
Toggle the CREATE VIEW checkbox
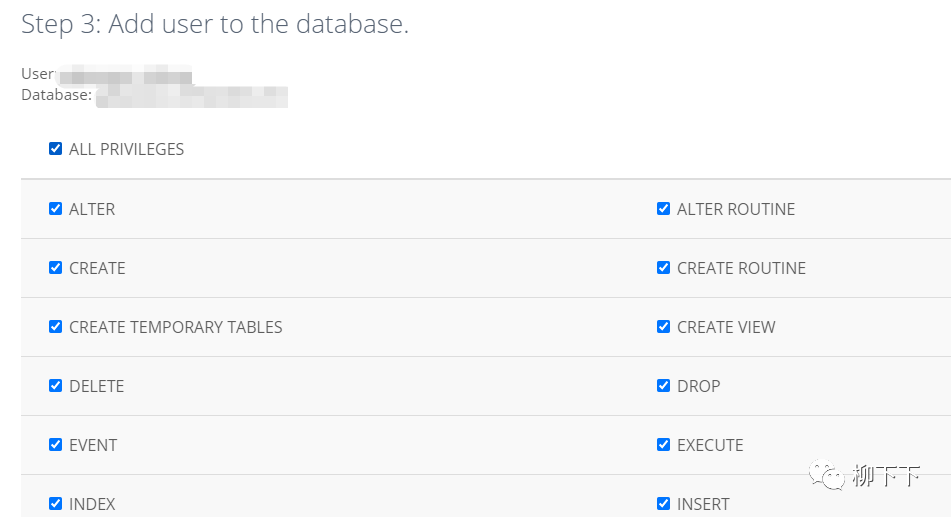(663, 327)
